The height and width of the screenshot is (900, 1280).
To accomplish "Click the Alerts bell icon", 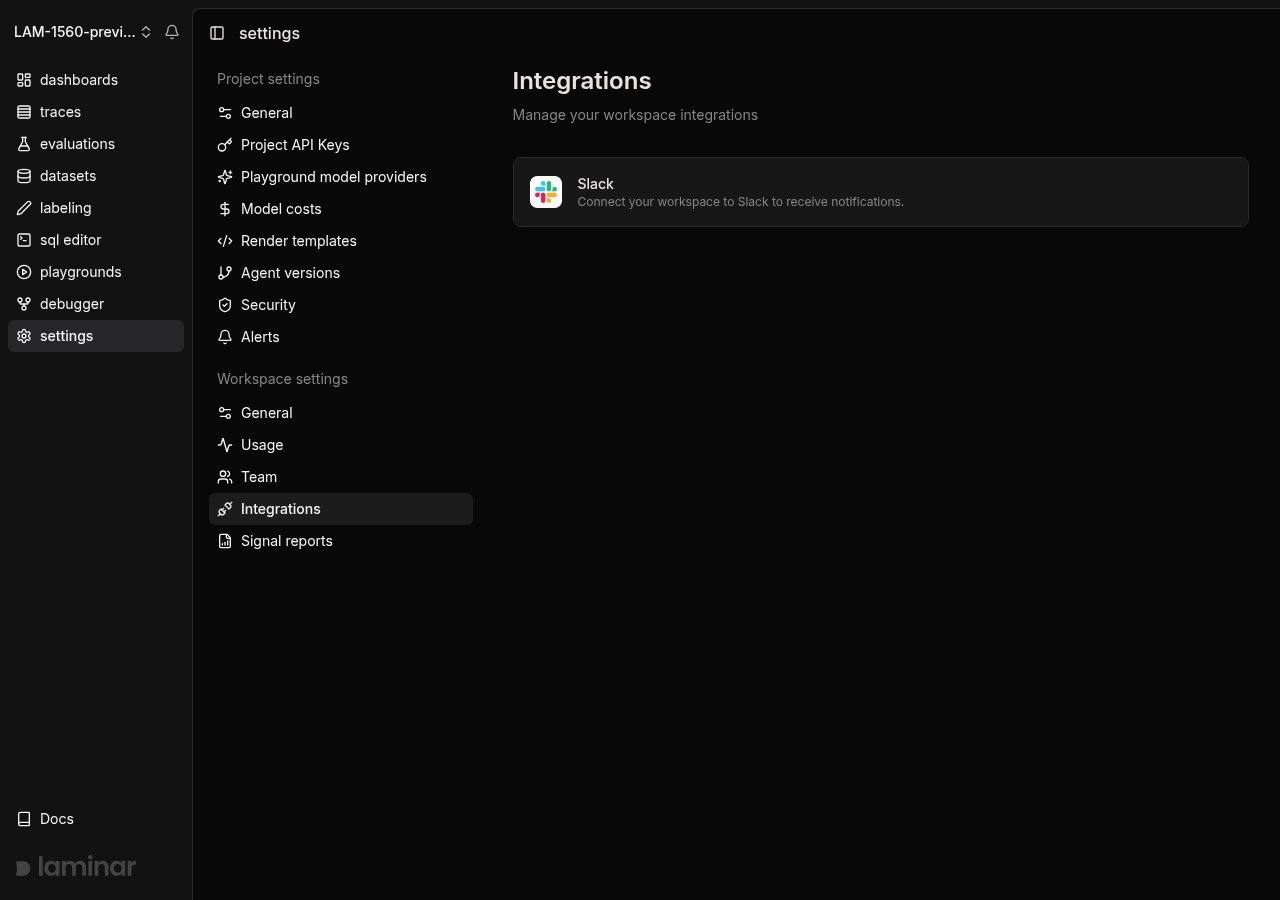I will tap(225, 337).
